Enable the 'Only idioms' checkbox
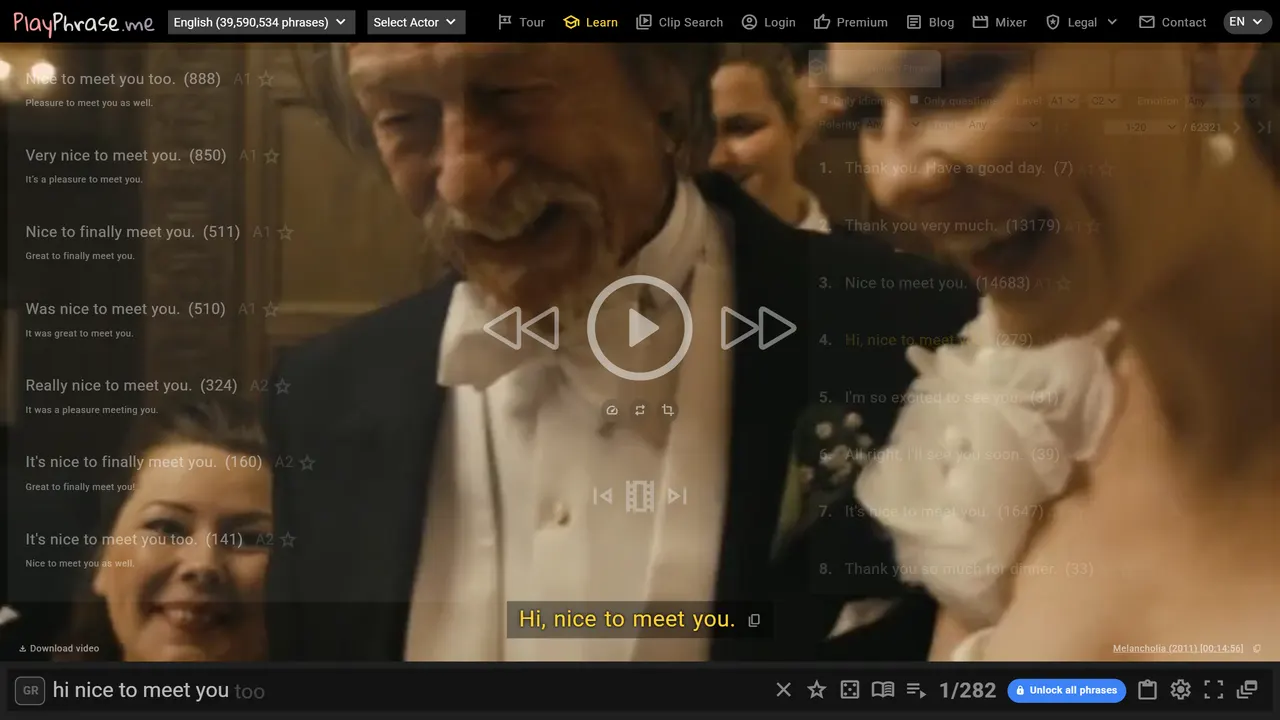The image size is (1280, 720). [x=823, y=100]
